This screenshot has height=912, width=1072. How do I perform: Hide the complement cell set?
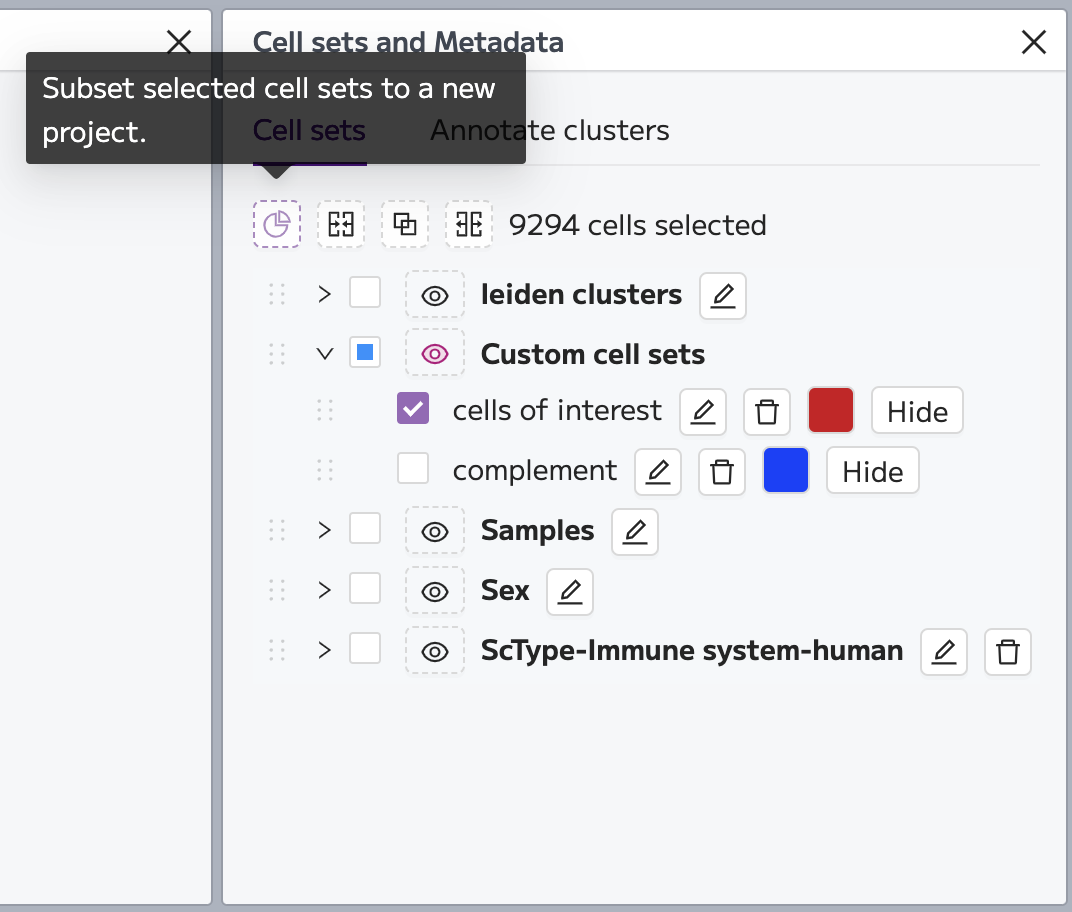[x=872, y=471]
